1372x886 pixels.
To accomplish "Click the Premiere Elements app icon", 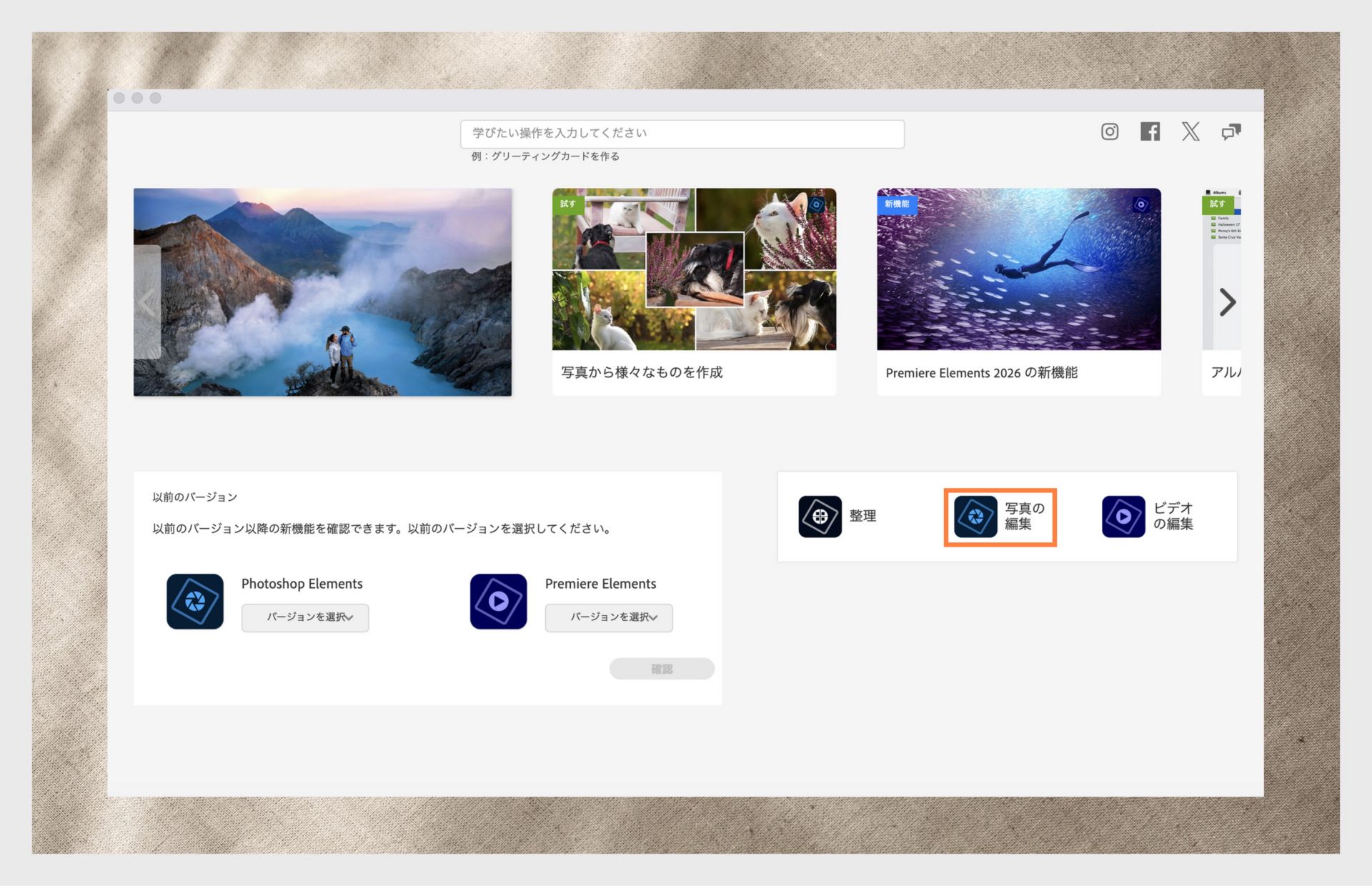I will coord(498,602).
